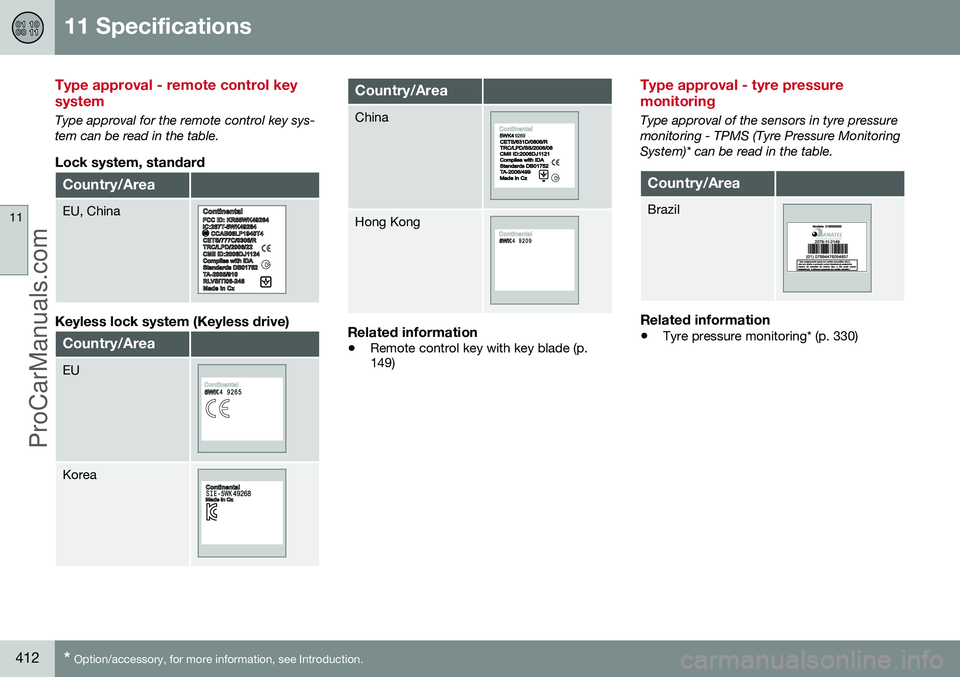Select the "Brazil" table cell

point(707,249)
